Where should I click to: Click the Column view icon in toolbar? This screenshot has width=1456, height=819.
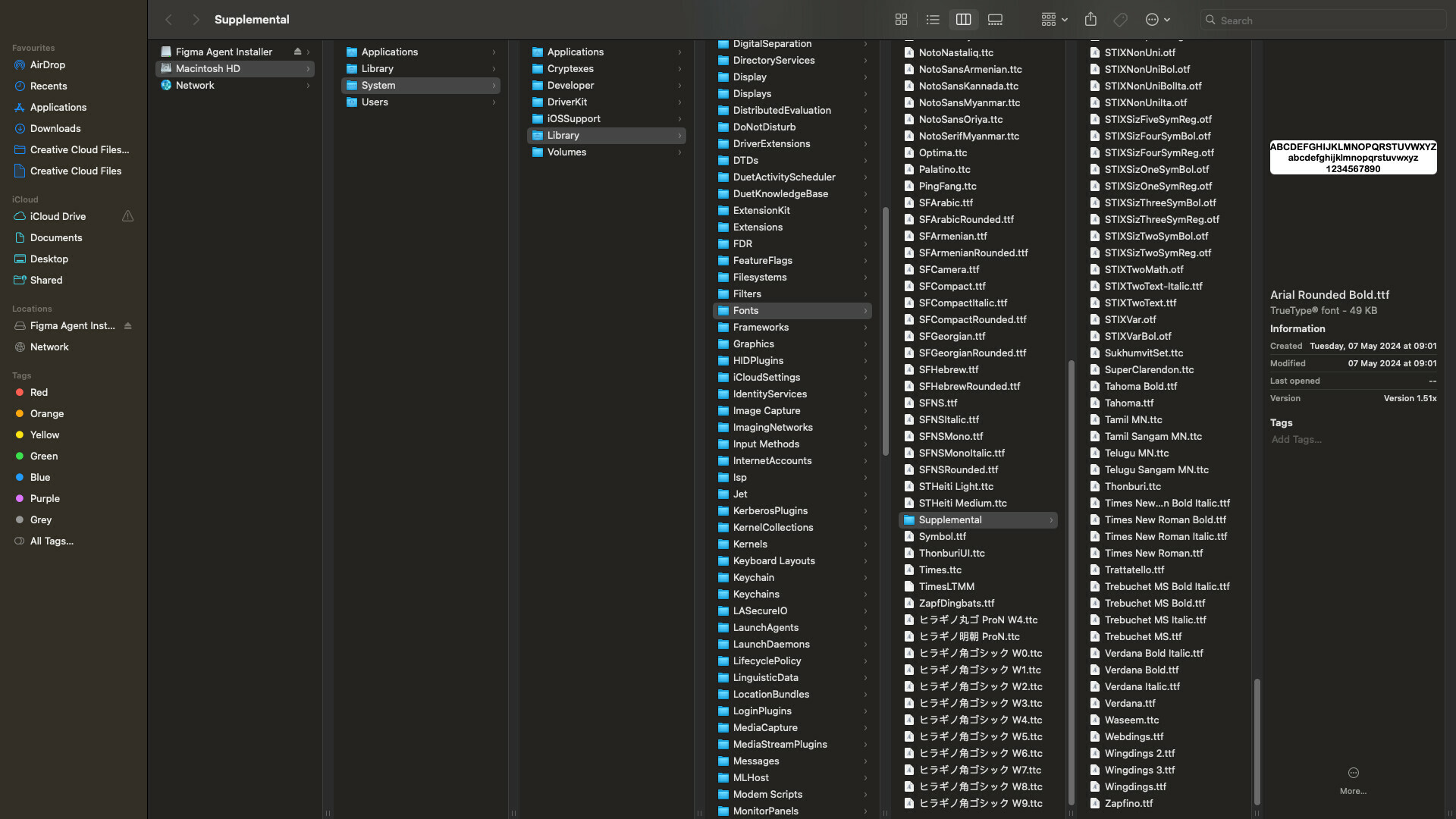[x=964, y=20]
